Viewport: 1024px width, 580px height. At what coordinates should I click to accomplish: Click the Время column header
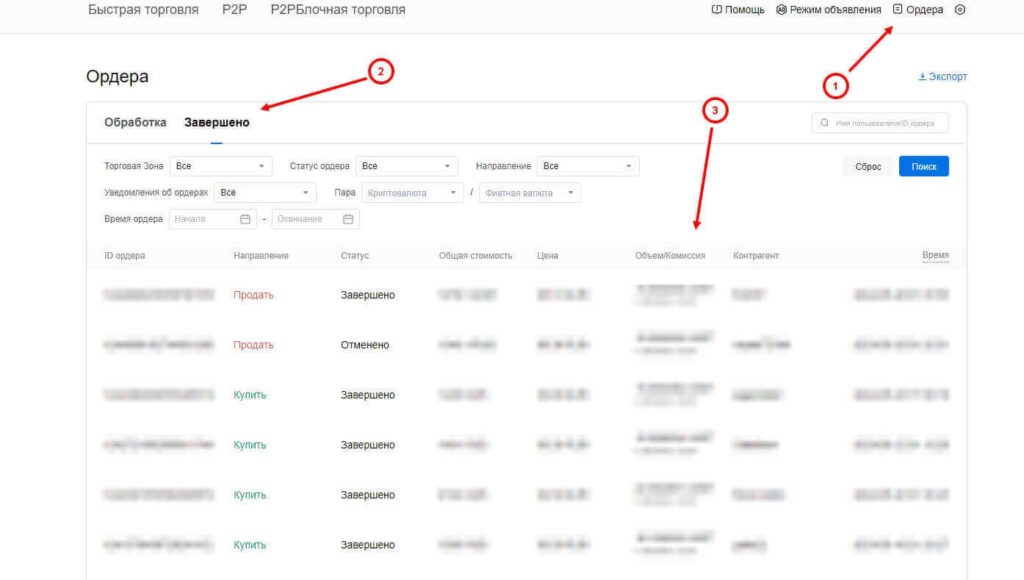(x=935, y=256)
